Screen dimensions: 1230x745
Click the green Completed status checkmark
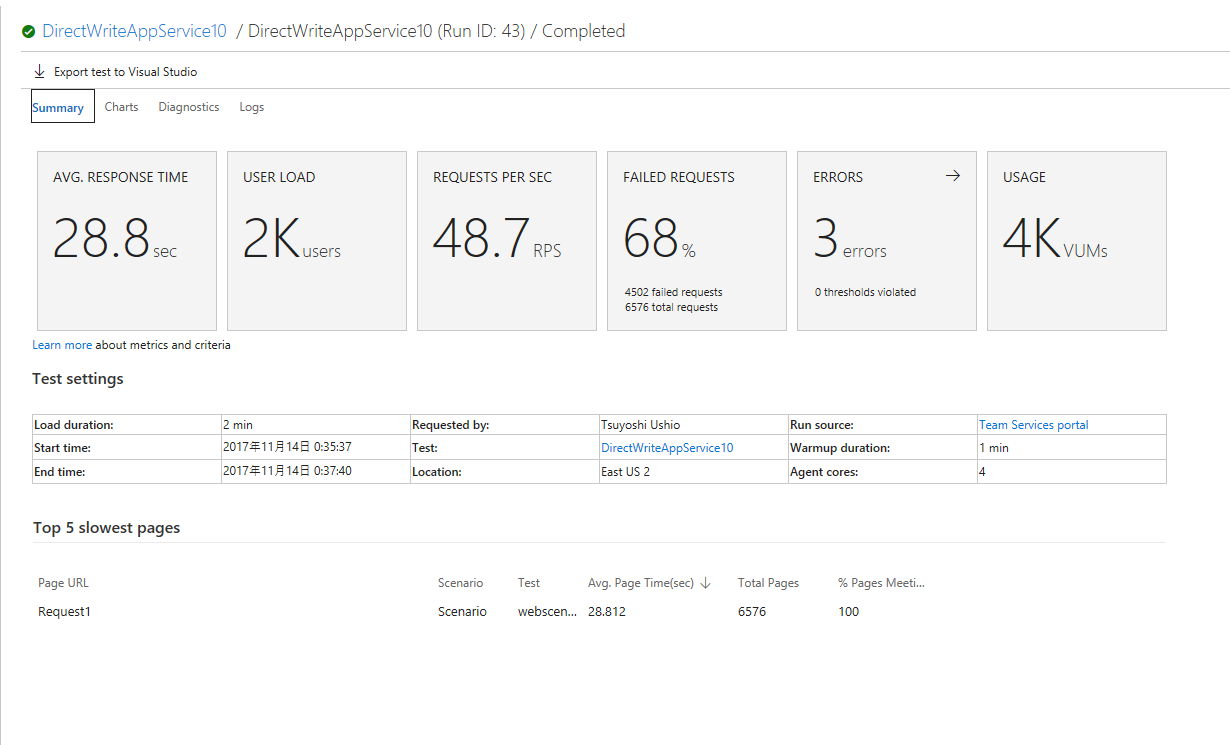point(29,31)
